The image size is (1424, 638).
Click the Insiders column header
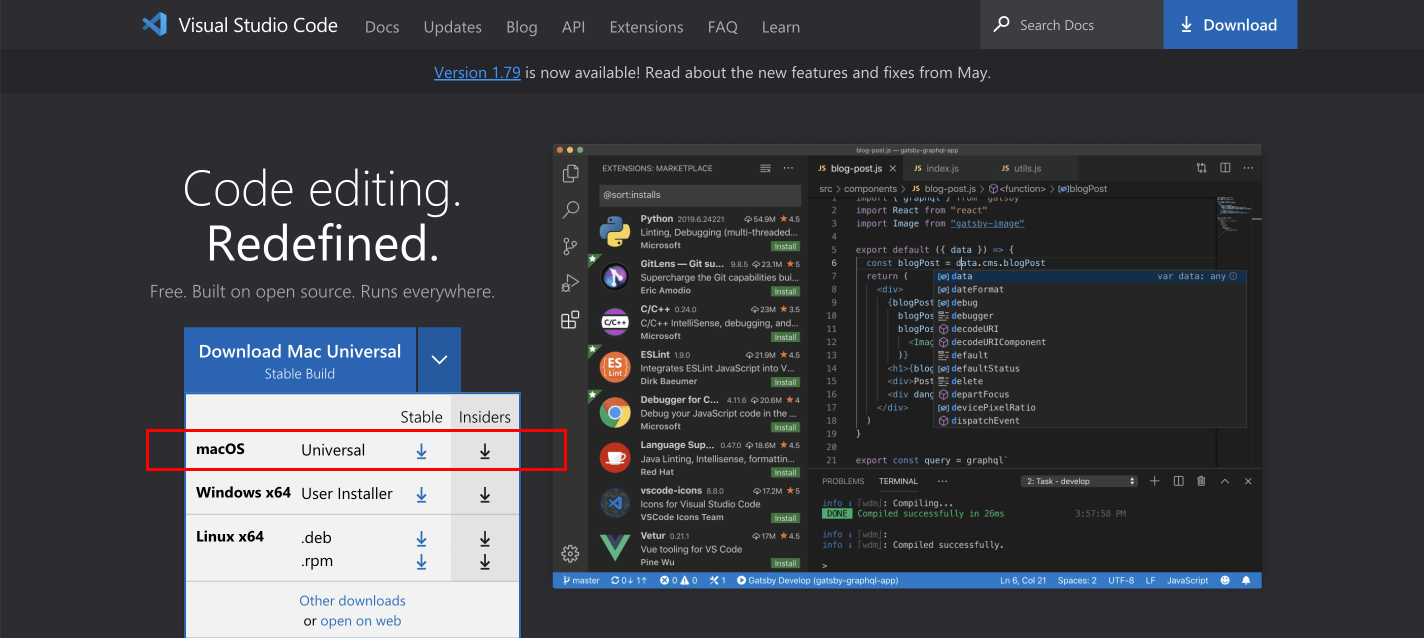(x=485, y=417)
